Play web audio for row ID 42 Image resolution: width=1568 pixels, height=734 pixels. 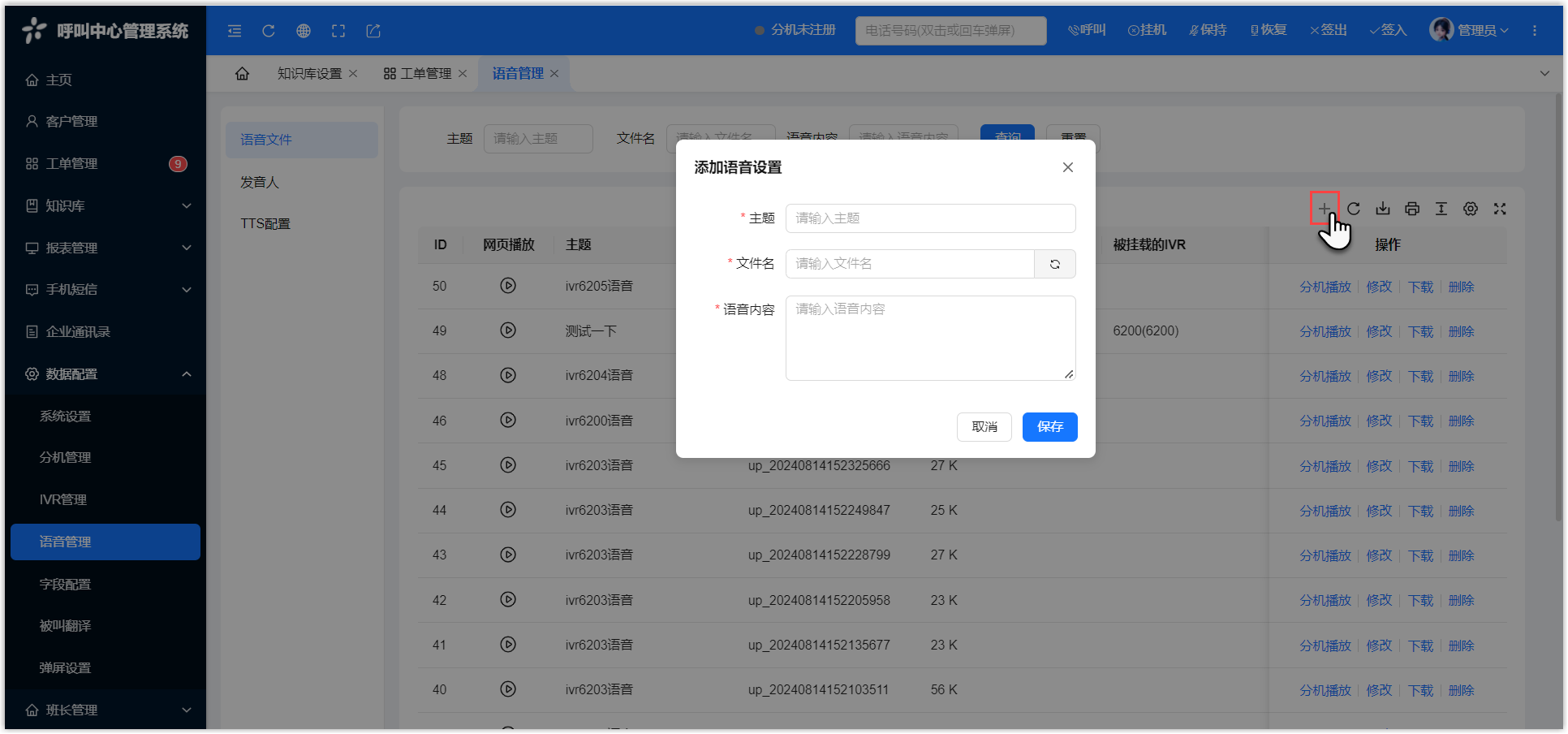click(508, 600)
